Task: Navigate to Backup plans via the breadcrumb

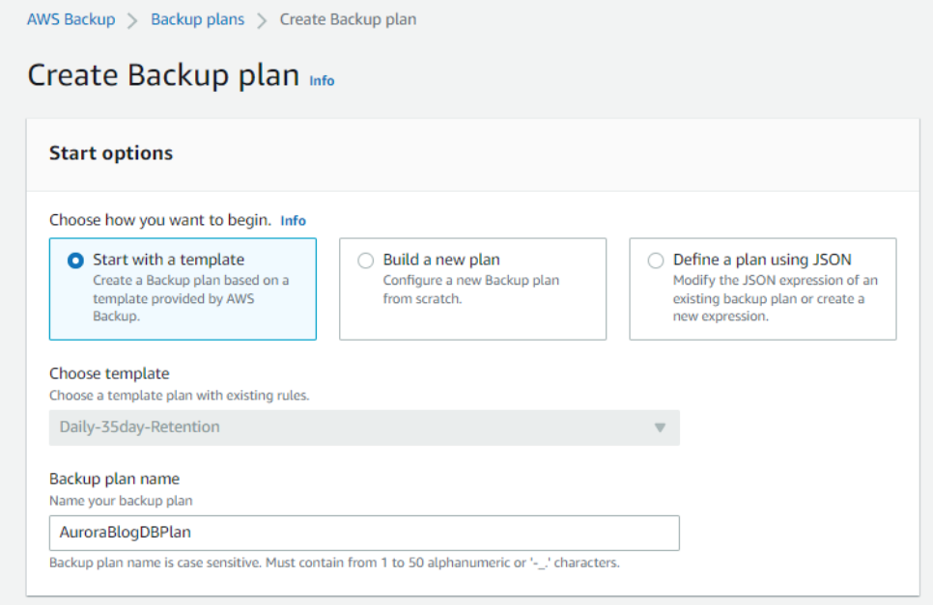Action: click(197, 18)
